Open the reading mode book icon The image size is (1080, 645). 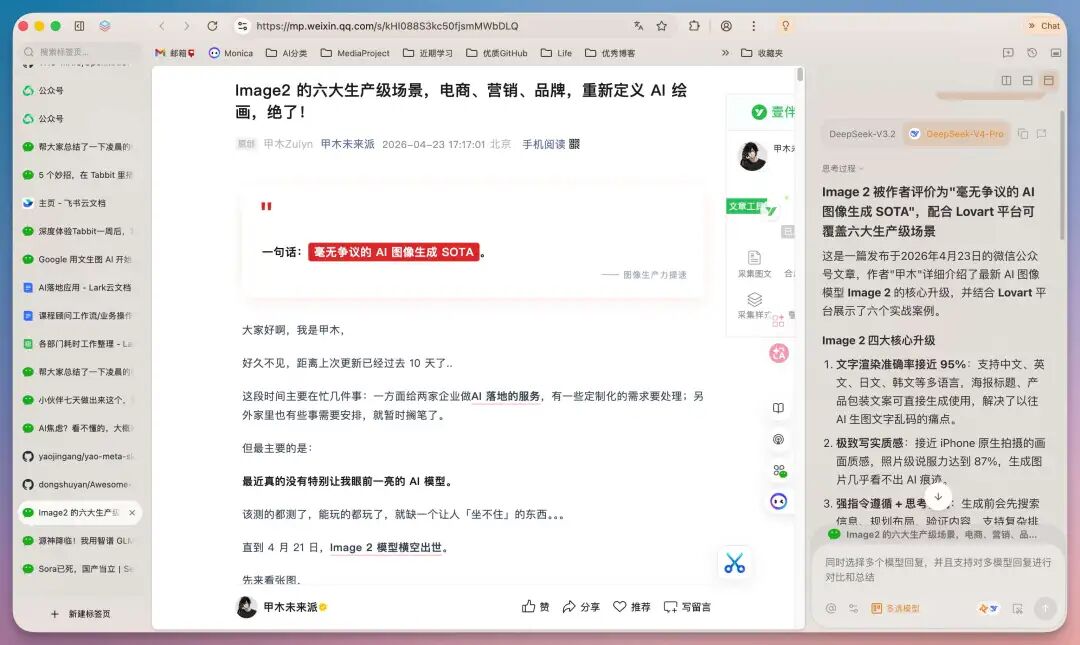pos(778,408)
